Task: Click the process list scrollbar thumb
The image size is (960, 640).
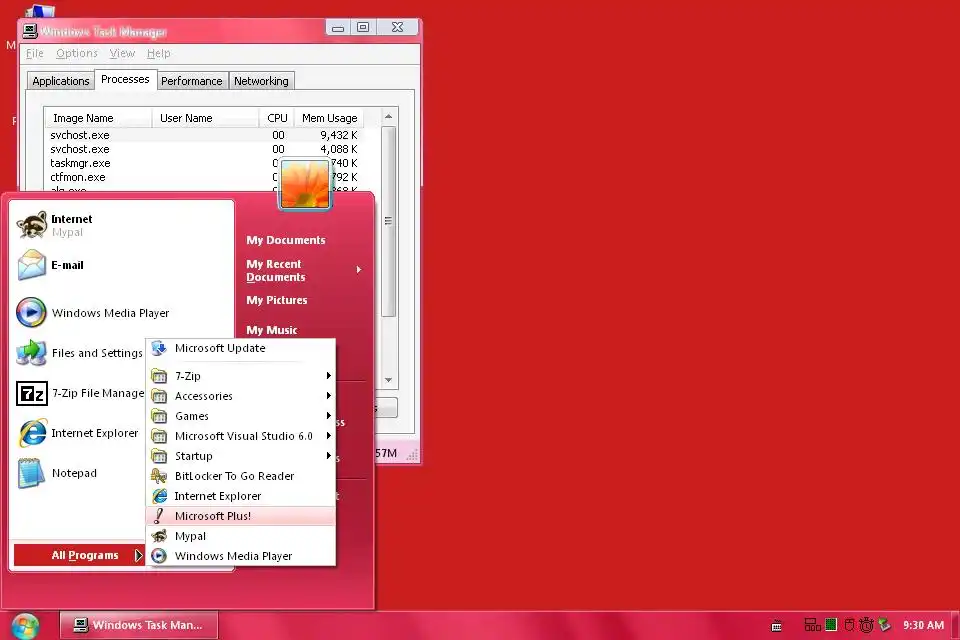Action: 388,221
